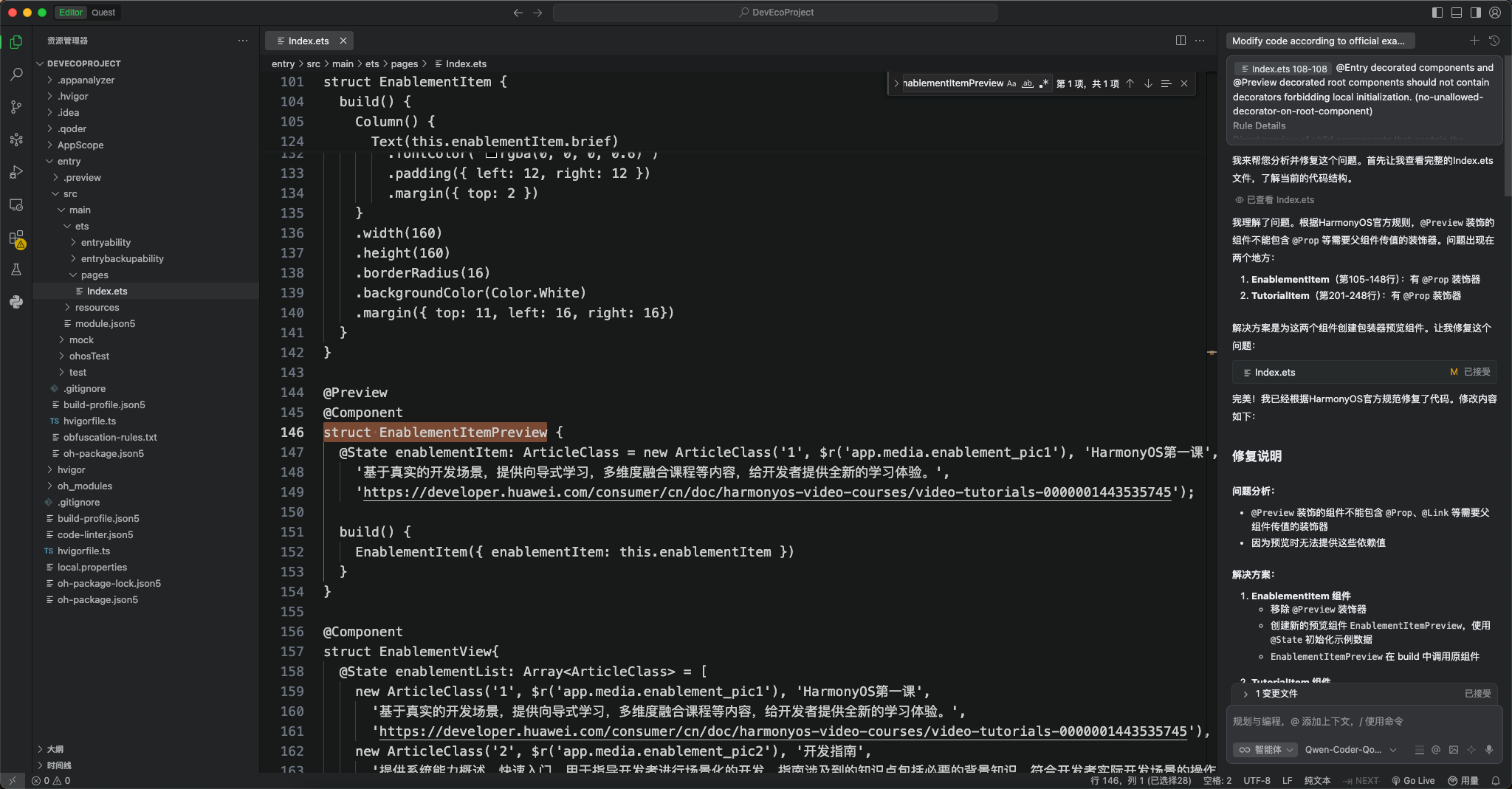Open the huawei.com URL on line 149
Viewport: 1512px width, 789px height.
coord(767,492)
